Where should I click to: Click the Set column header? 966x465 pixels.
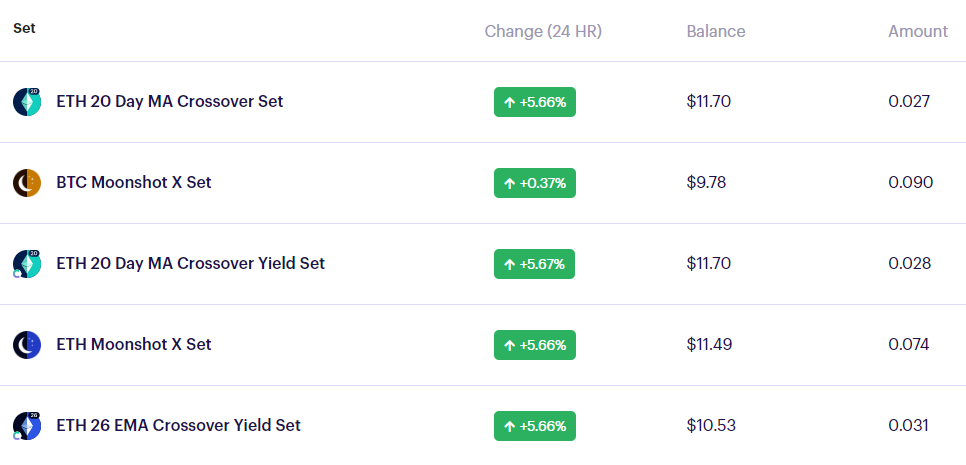[24, 28]
